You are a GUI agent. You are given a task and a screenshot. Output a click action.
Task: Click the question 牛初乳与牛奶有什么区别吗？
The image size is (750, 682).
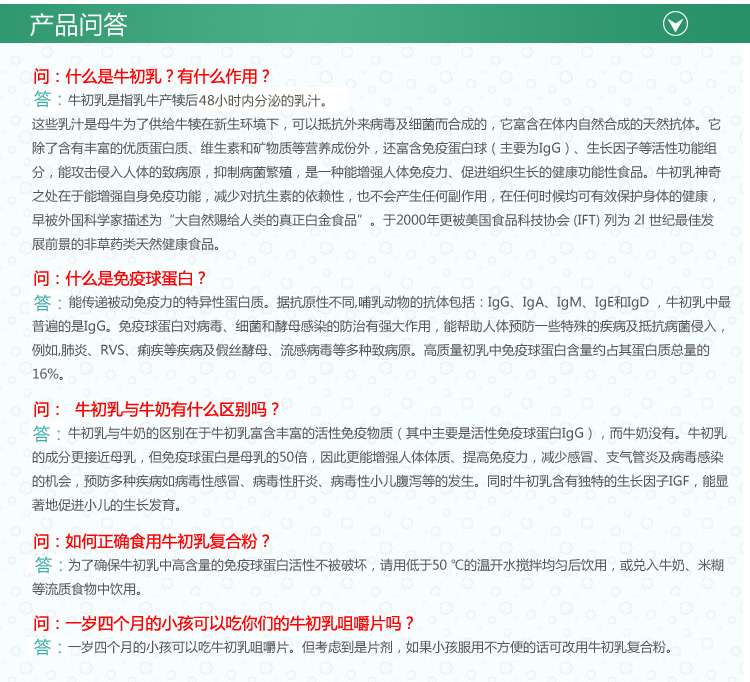(x=156, y=409)
